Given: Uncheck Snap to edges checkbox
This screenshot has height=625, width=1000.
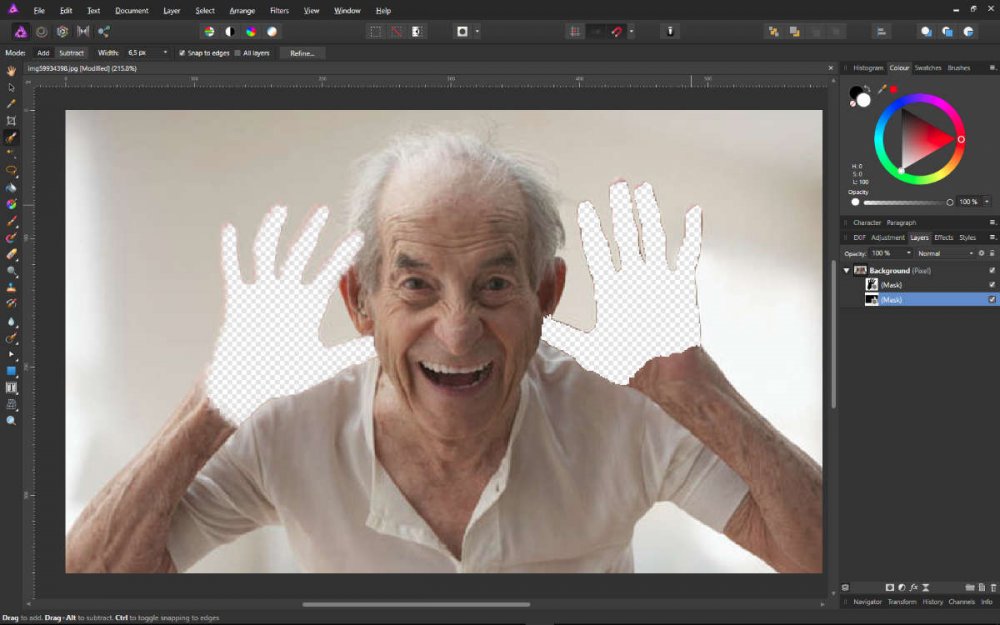Looking at the screenshot, I should click(181, 53).
